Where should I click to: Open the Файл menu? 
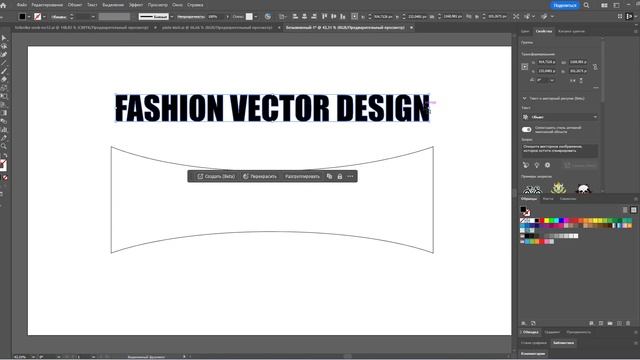22,5
